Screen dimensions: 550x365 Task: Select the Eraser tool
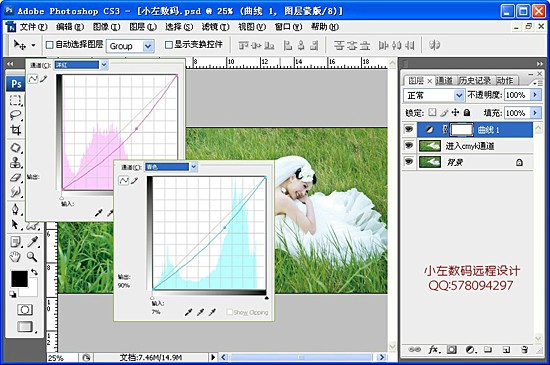point(15,177)
